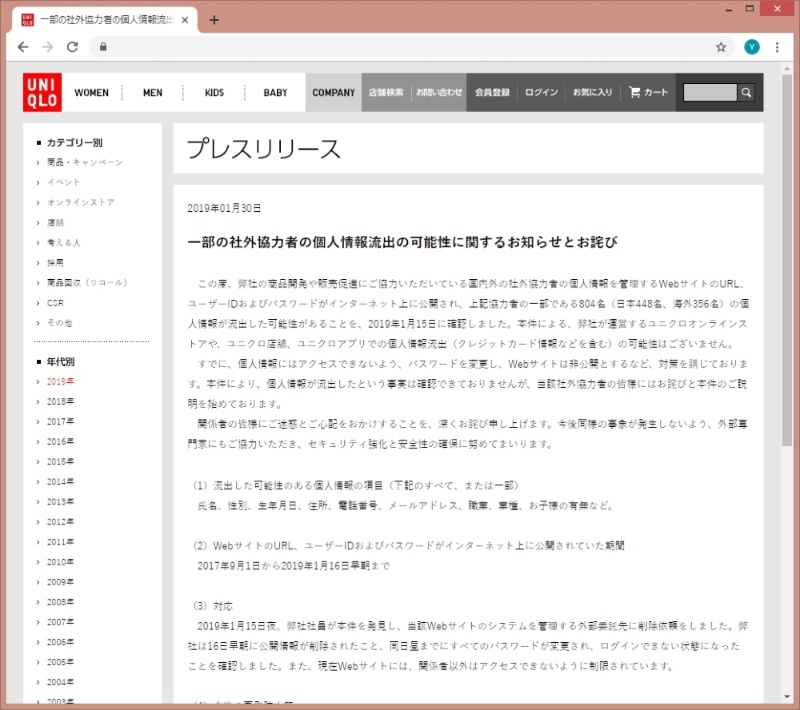Open the Chrome three-dot menu

click(x=777, y=47)
